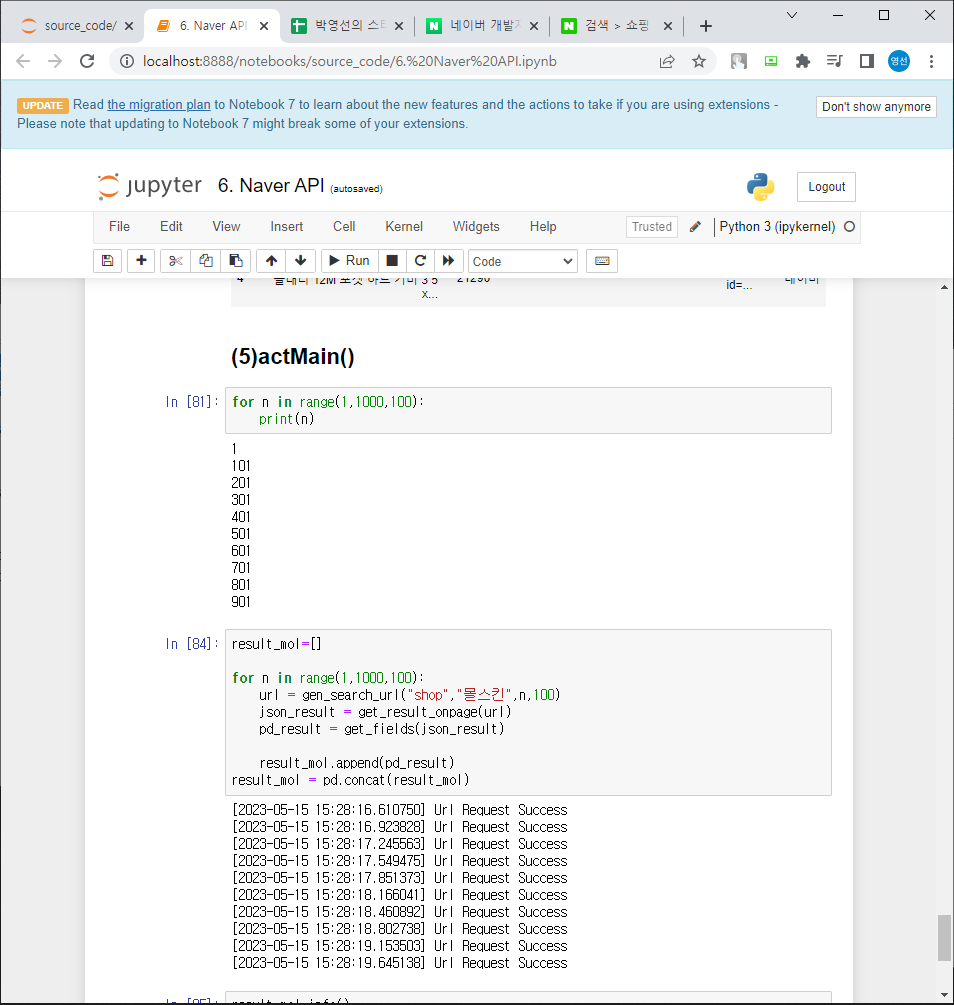The width and height of the screenshot is (954, 1005).
Task: Open the Edit menu
Action: tap(171, 227)
